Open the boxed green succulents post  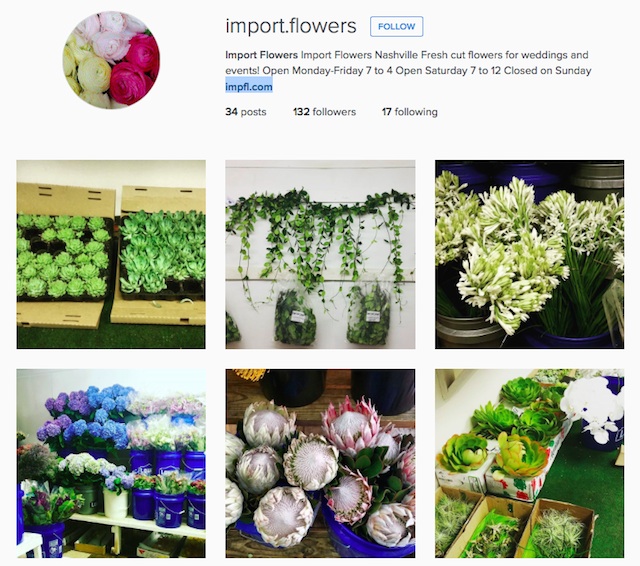pyautogui.click(x=111, y=254)
